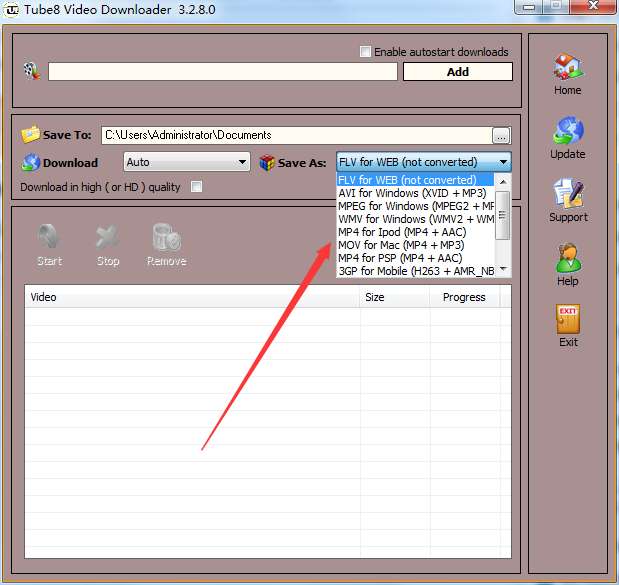This screenshot has height=585, width=619.
Task: Open the Auto download quality dropdown
Action: (x=187, y=162)
